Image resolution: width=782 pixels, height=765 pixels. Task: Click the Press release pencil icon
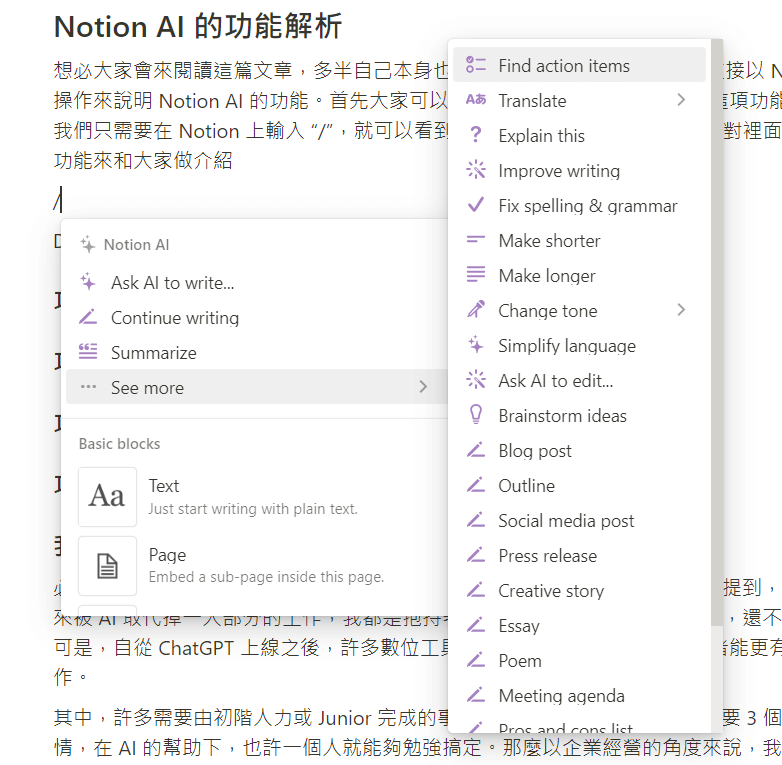click(x=476, y=555)
